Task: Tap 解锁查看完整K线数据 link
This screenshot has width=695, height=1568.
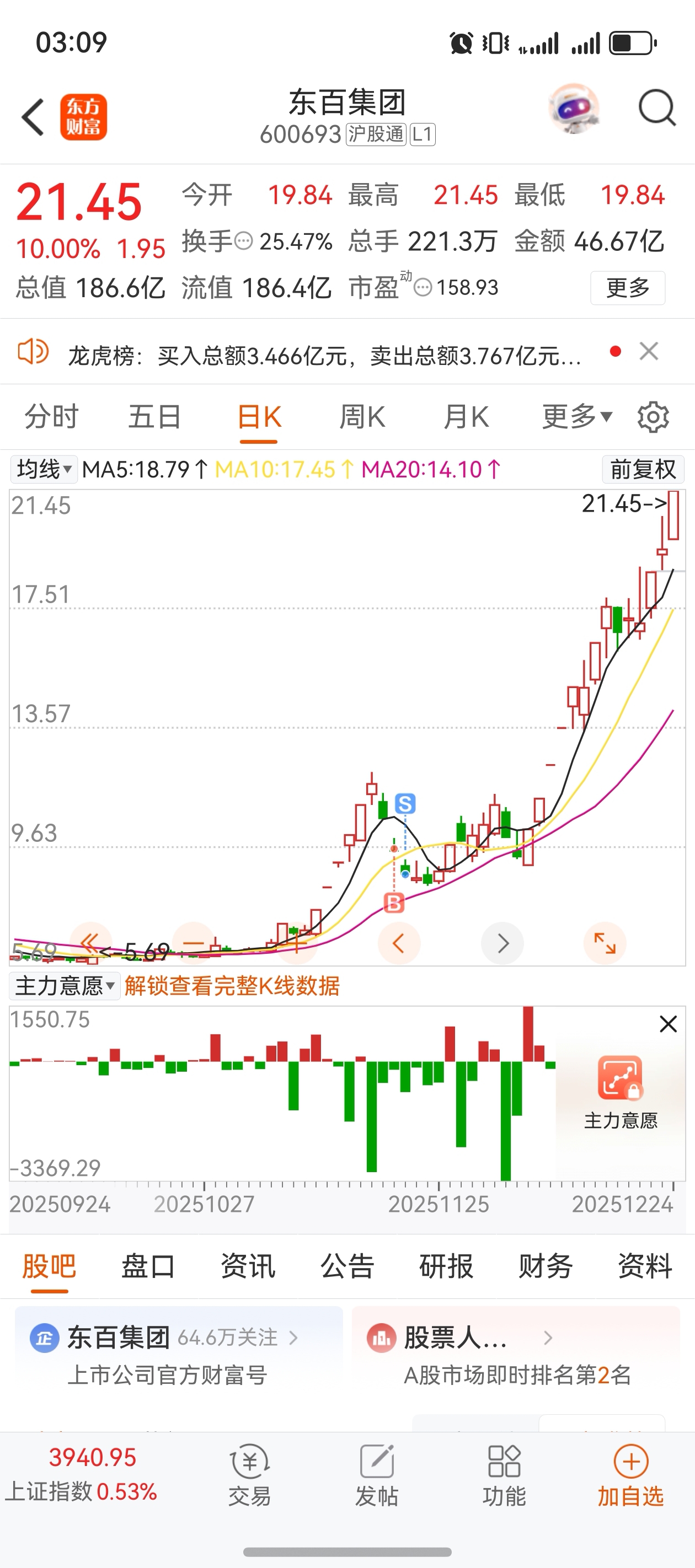Action: click(x=232, y=985)
